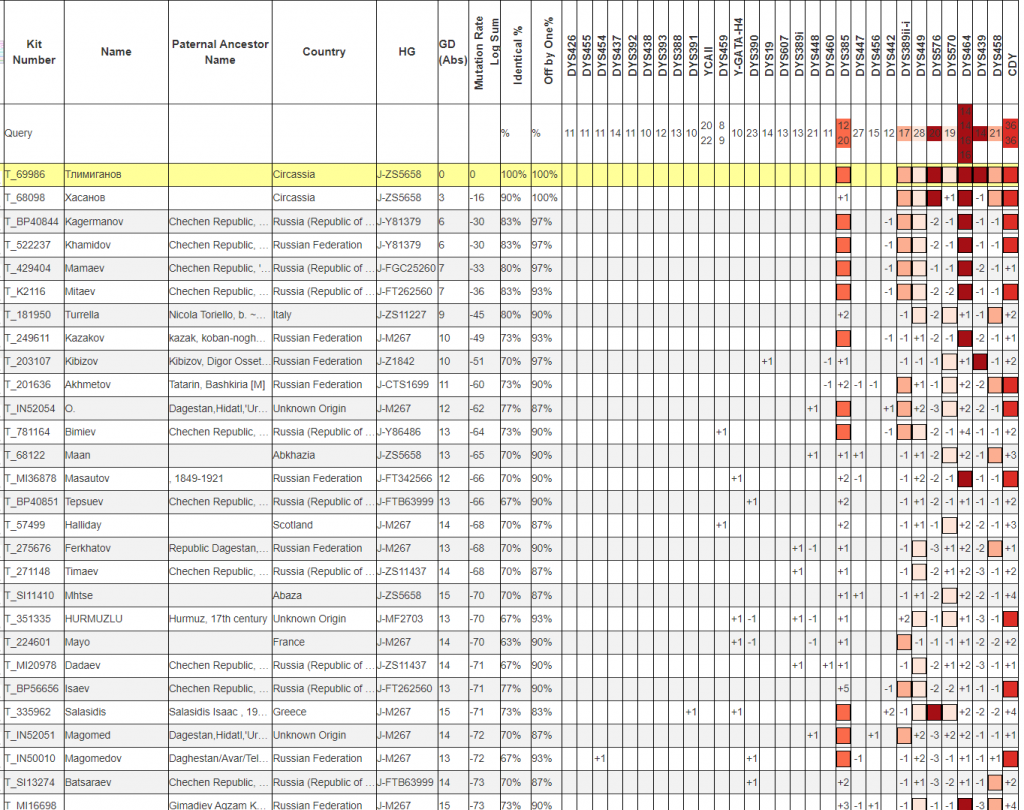Click the Kit Number column header
Image resolution: width=1024 pixels, height=810 pixels.
[x=34, y=52]
